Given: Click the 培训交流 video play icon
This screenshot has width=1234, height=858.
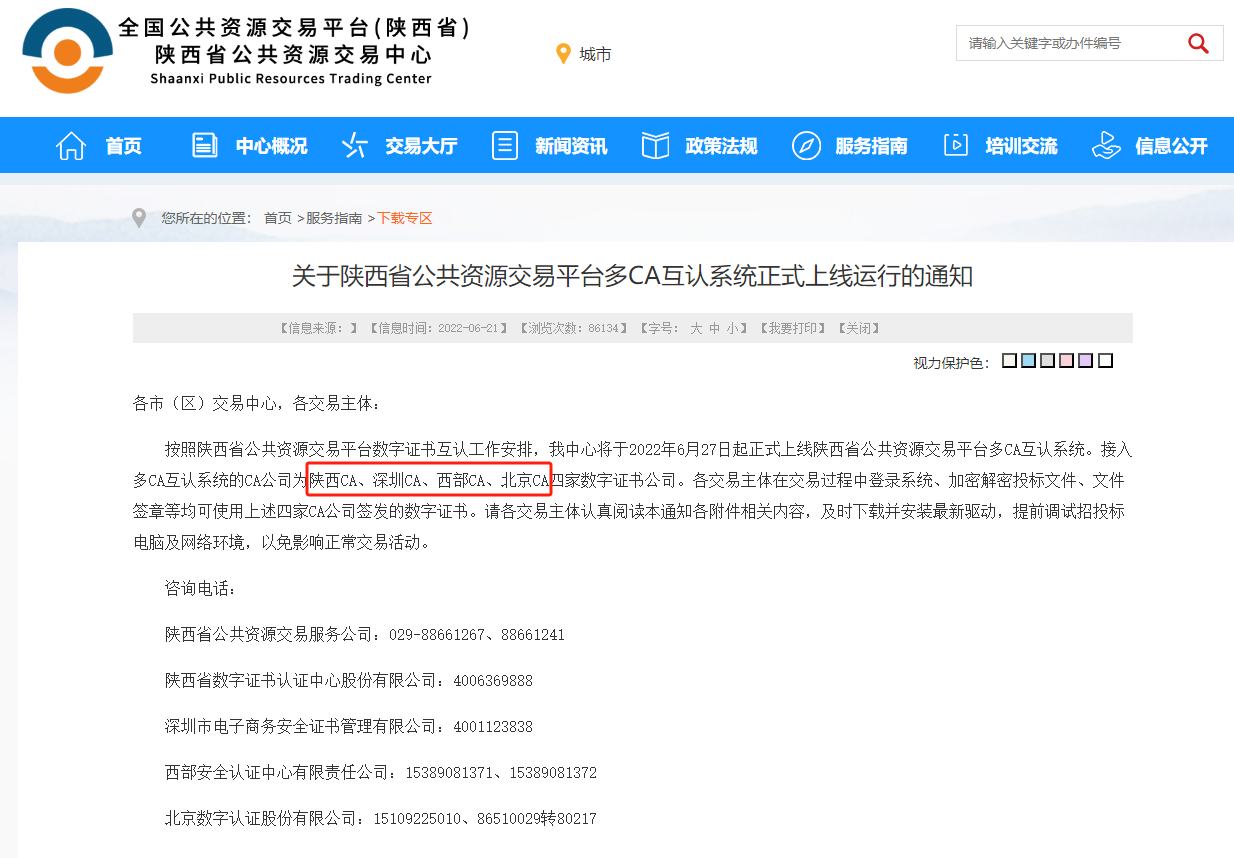Looking at the screenshot, I should pyautogui.click(x=956, y=146).
